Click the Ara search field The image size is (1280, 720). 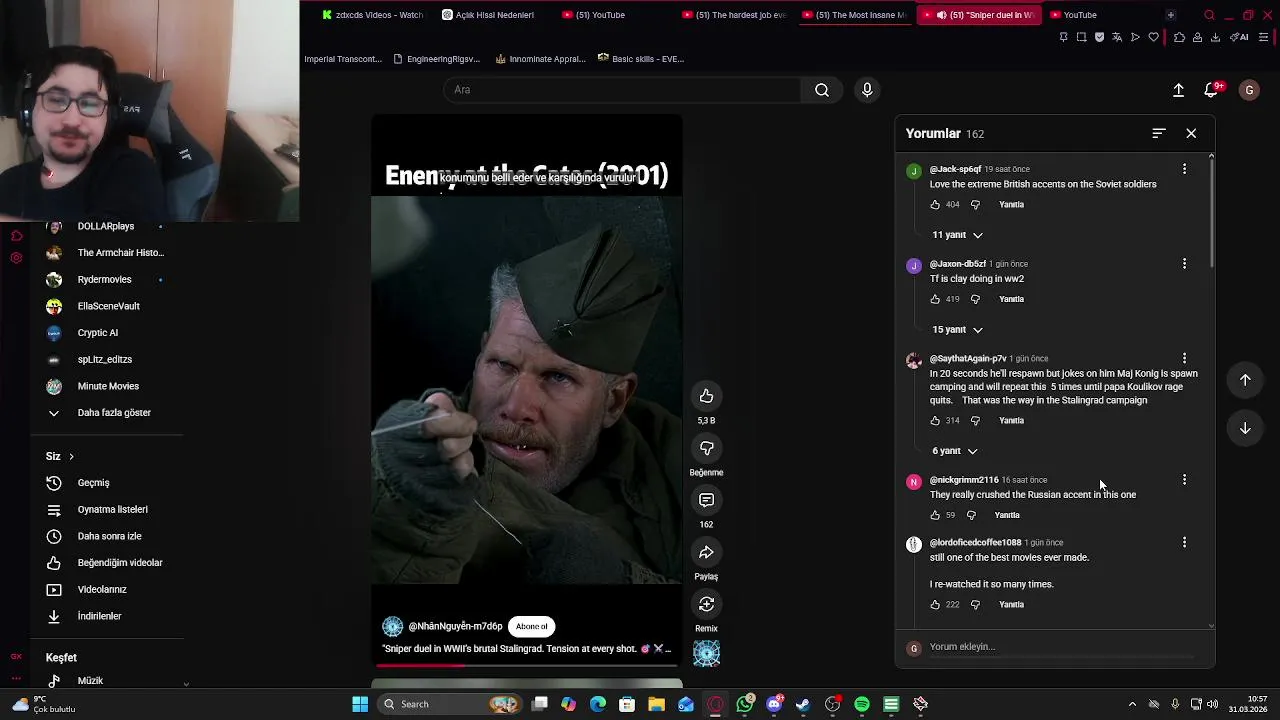point(622,90)
